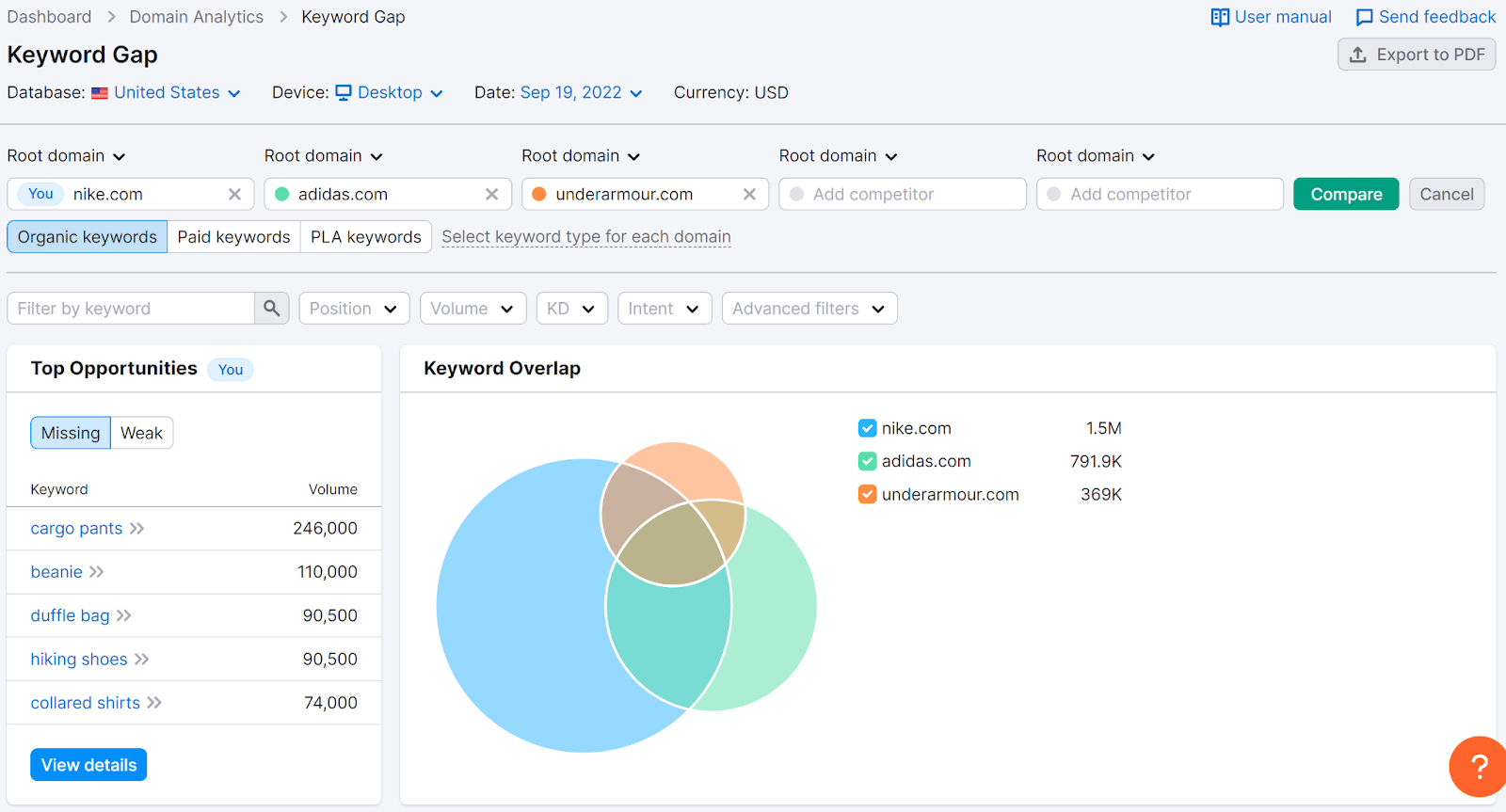Viewport: 1506px width, 812px height.
Task: Open the orange help question mark
Action: pos(1479,767)
